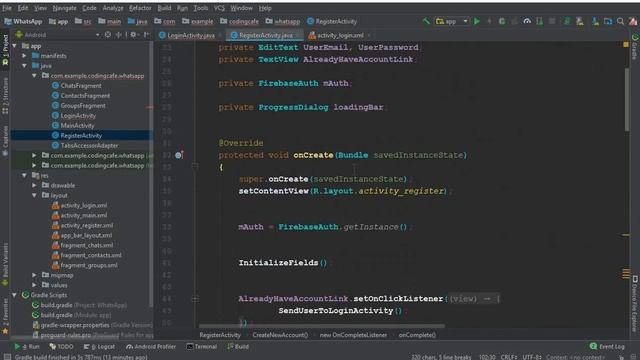The width and height of the screenshot is (640, 360).
Task: Click 'CreateNewAccount()' in the editor breadcrumbs
Action: coord(280,335)
